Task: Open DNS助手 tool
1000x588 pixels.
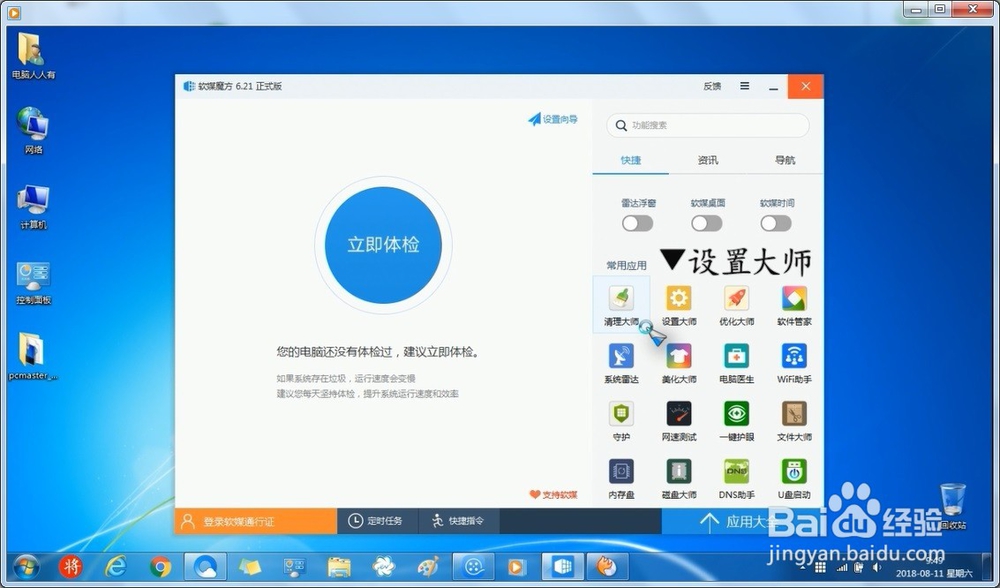Action: pos(737,479)
